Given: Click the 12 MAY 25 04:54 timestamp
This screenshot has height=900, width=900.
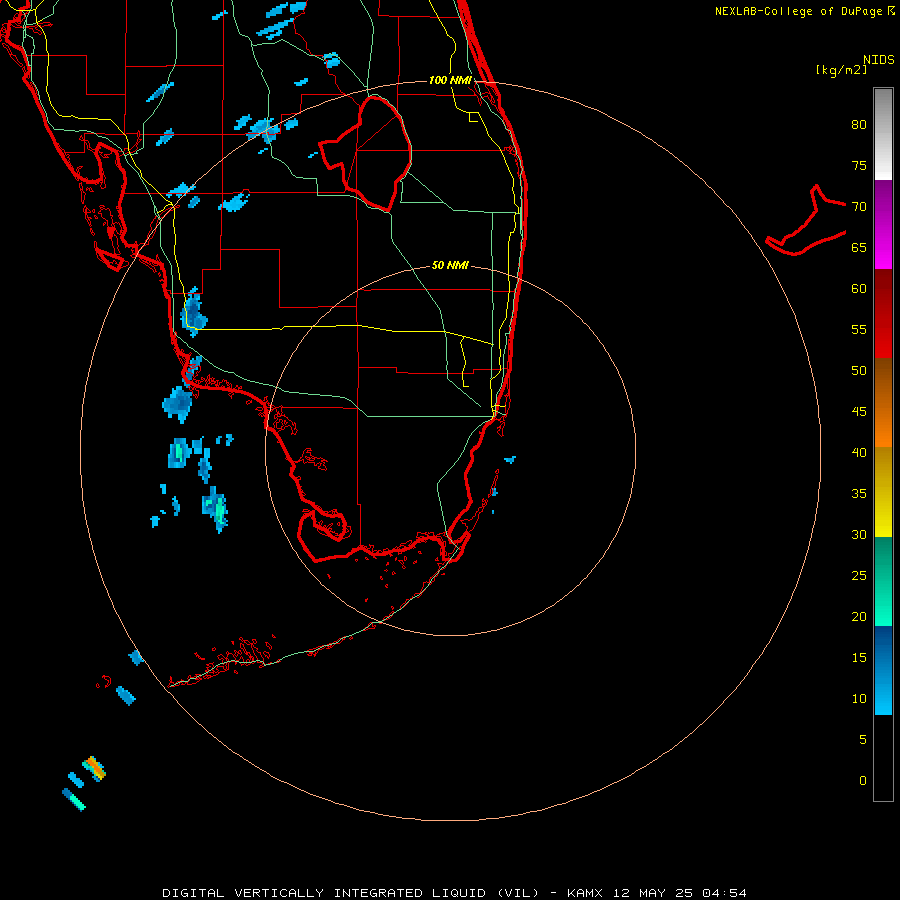Looking at the screenshot, I should (680, 893).
